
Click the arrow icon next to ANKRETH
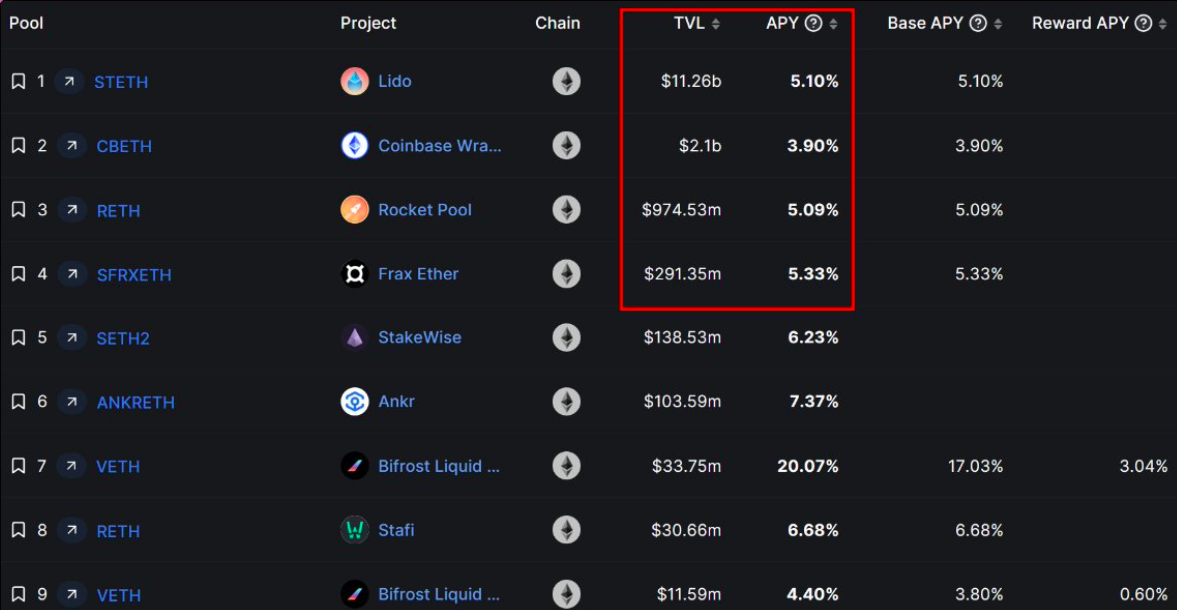(x=71, y=402)
